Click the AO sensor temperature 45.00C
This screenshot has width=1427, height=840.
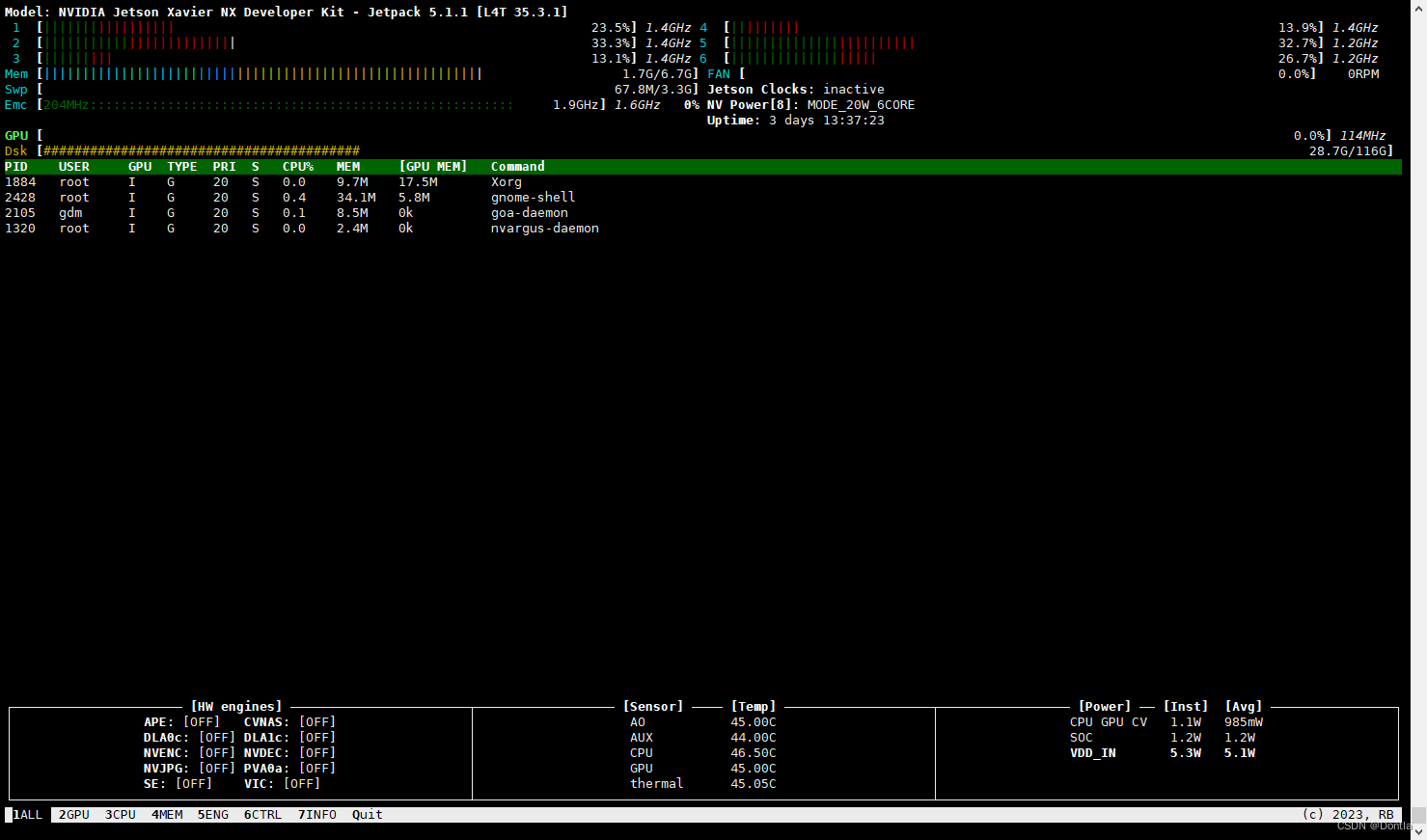(x=754, y=722)
